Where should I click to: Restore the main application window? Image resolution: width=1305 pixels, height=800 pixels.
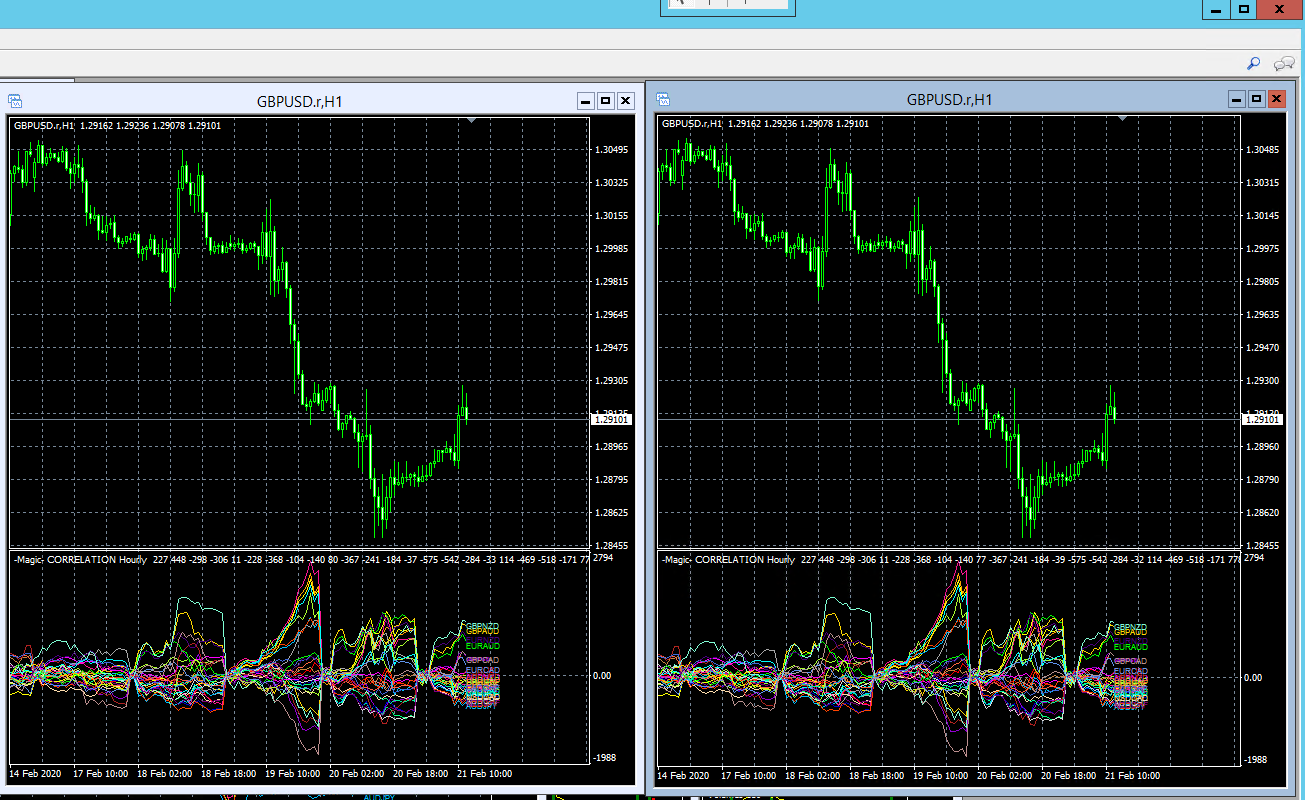click(1243, 9)
